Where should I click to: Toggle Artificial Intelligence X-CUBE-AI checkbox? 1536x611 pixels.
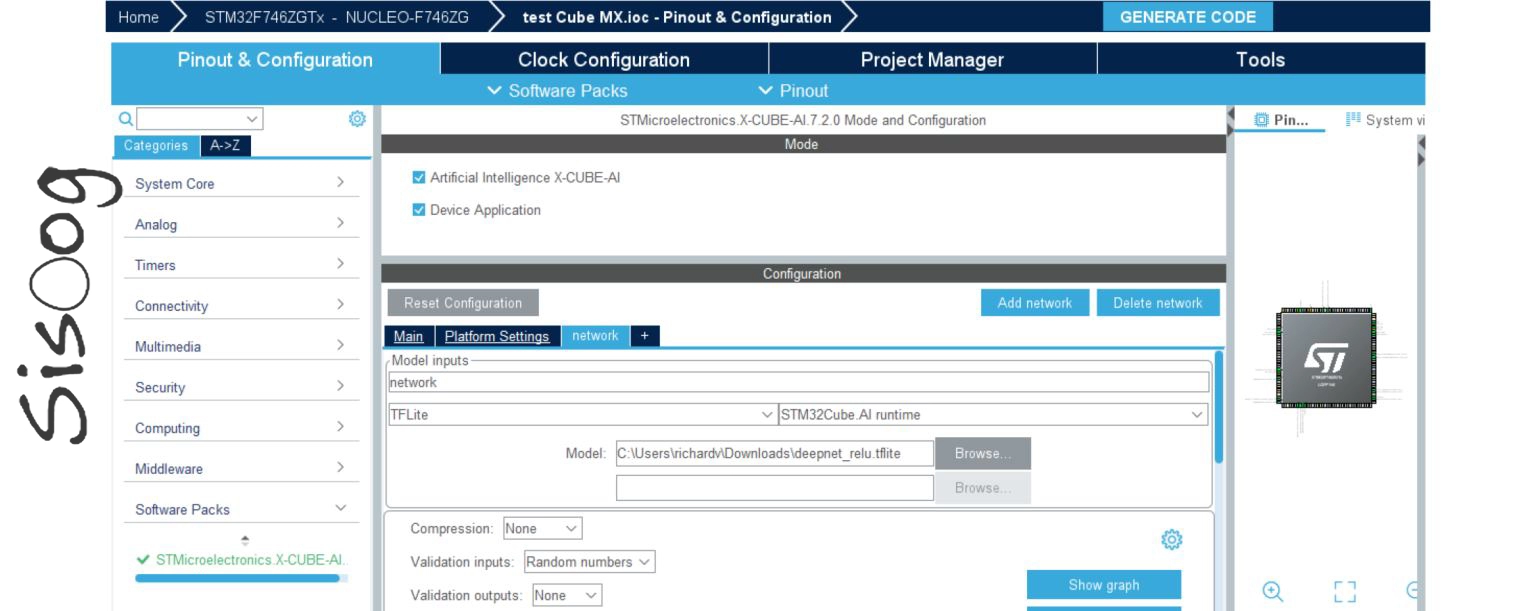419,178
